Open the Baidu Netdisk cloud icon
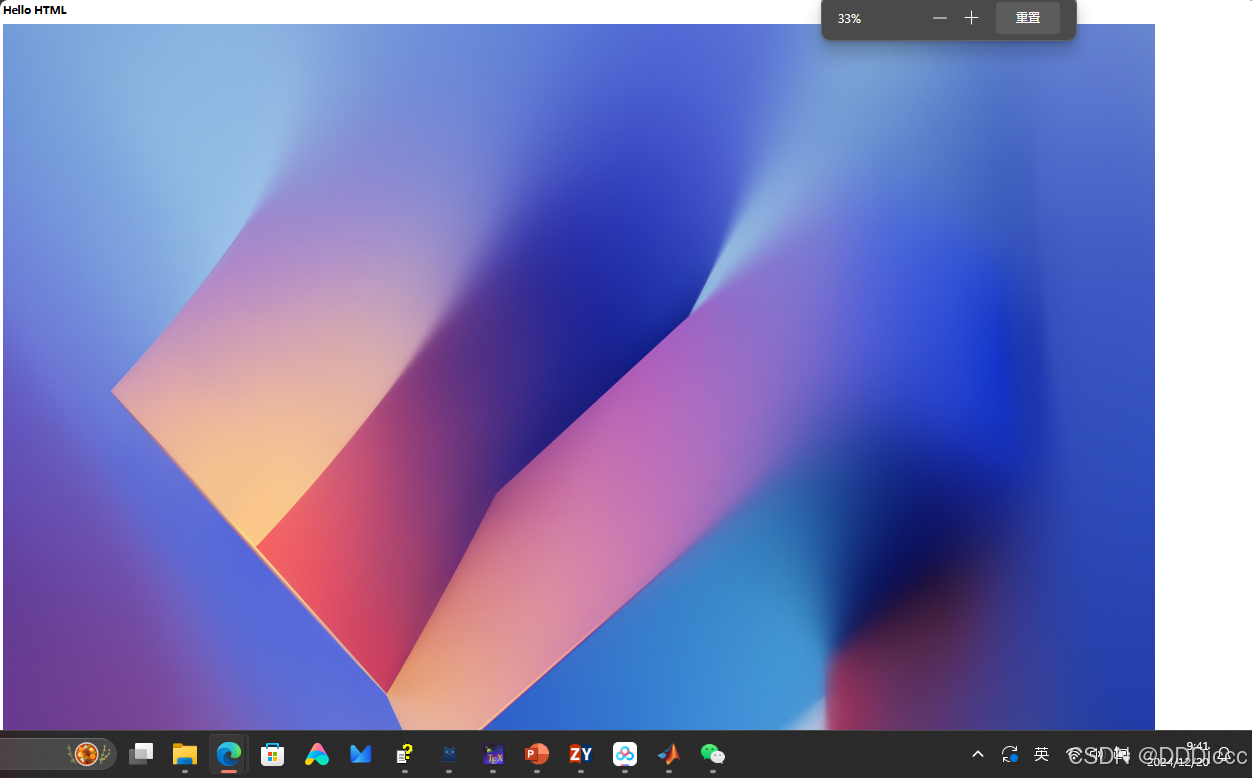This screenshot has width=1252, height=778. (625, 754)
